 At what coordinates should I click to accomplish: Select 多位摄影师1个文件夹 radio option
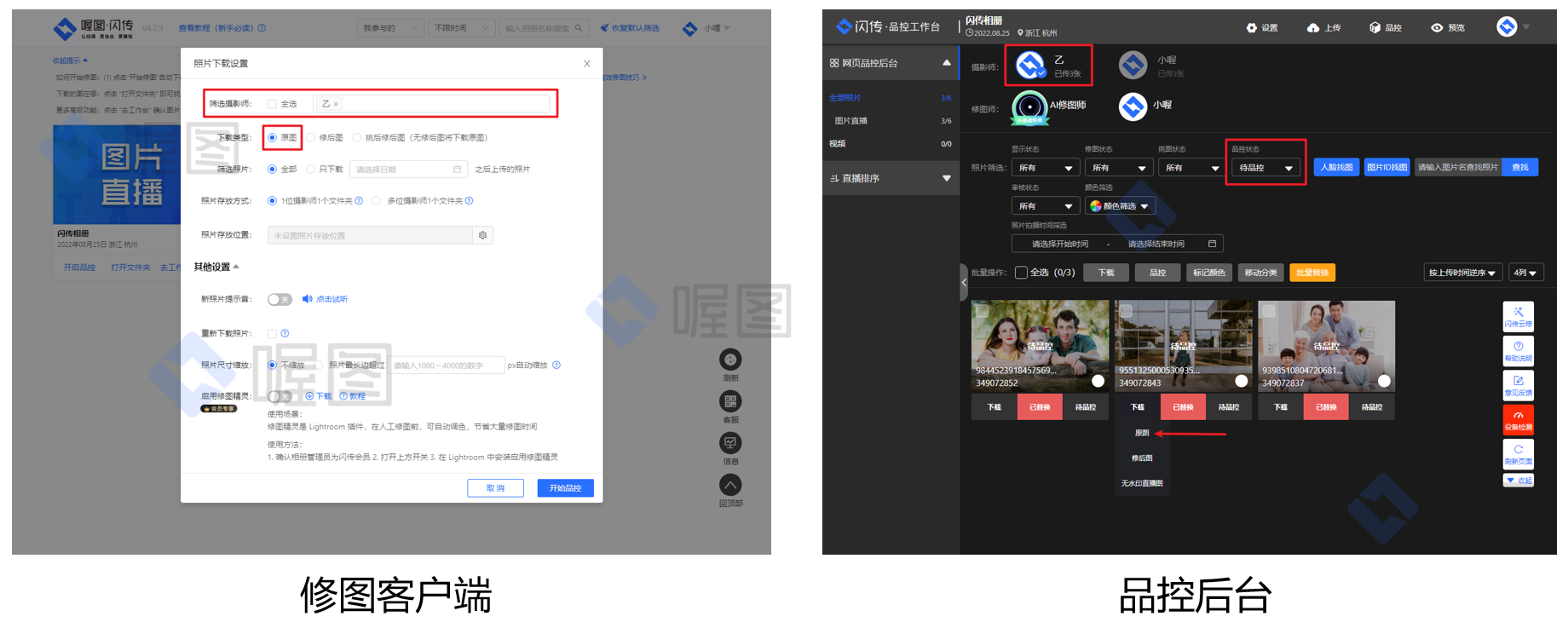coord(376,201)
